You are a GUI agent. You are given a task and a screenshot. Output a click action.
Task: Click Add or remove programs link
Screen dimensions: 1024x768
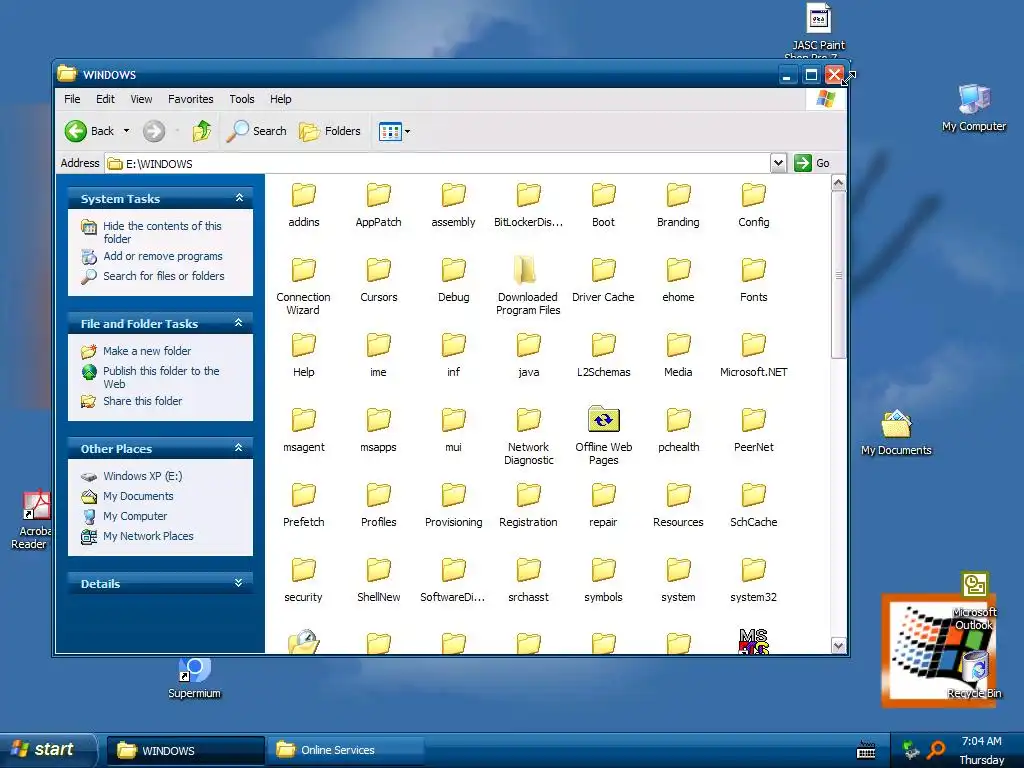[163, 257]
